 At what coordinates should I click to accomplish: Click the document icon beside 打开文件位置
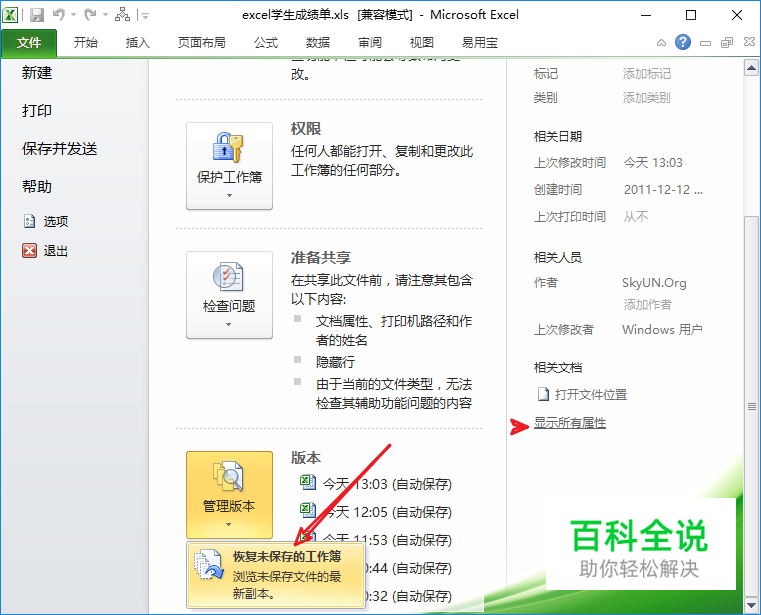pos(543,394)
